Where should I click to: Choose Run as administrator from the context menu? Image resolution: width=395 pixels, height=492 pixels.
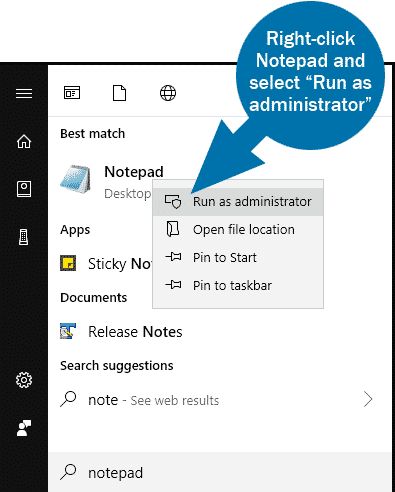click(x=238, y=202)
